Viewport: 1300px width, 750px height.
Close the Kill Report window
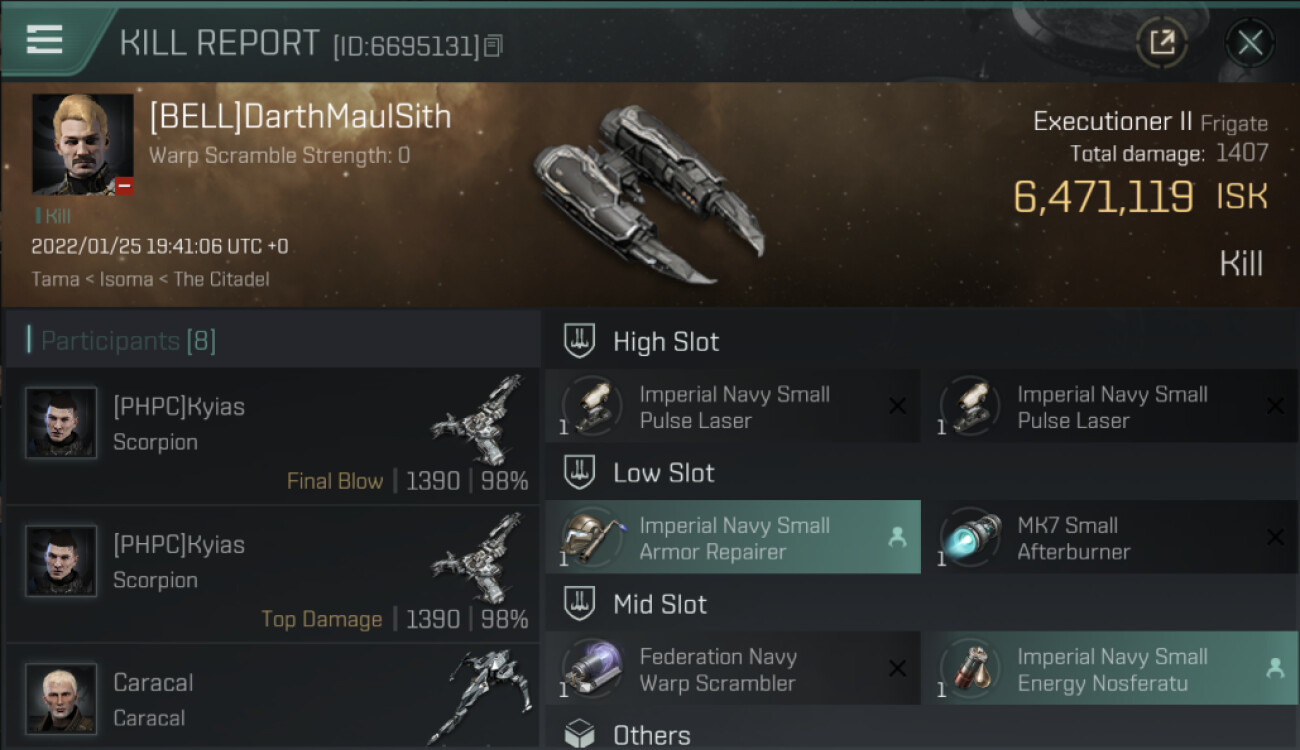pyautogui.click(x=1249, y=43)
